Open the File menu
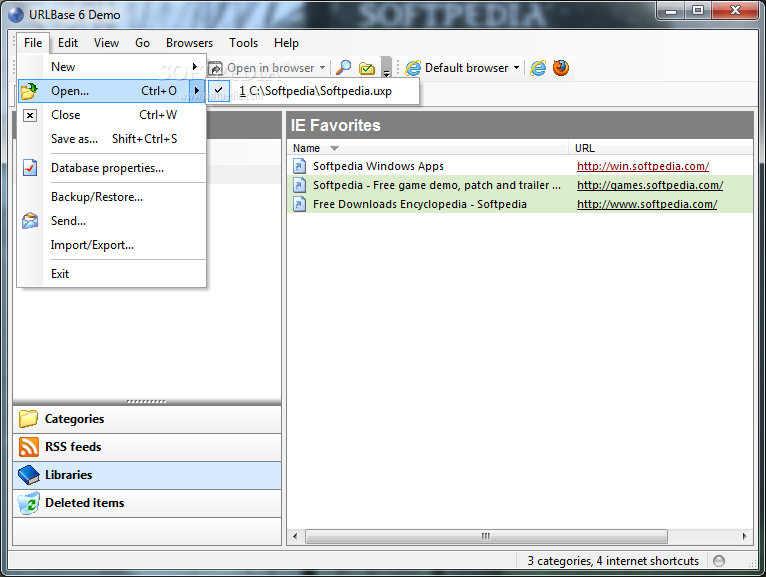766x577 pixels. (x=33, y=43)
